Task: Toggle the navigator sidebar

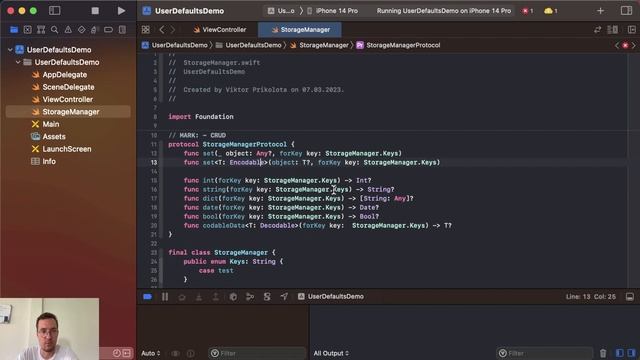Action: point(54,11)
